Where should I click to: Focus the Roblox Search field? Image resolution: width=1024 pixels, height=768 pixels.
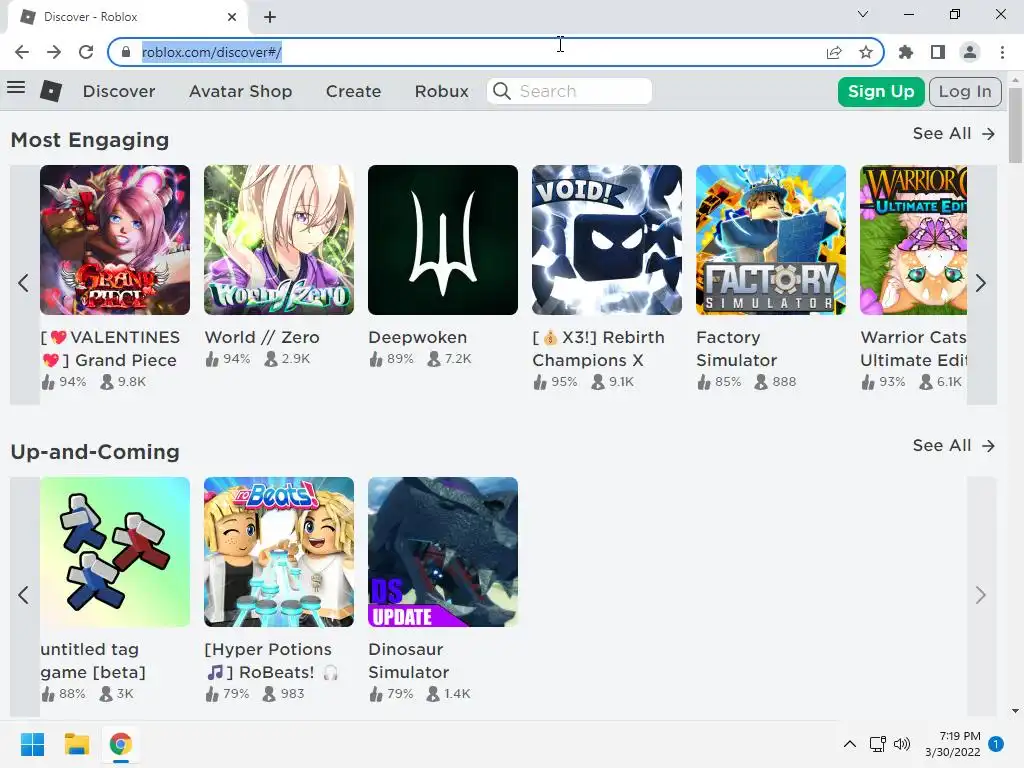569,91
